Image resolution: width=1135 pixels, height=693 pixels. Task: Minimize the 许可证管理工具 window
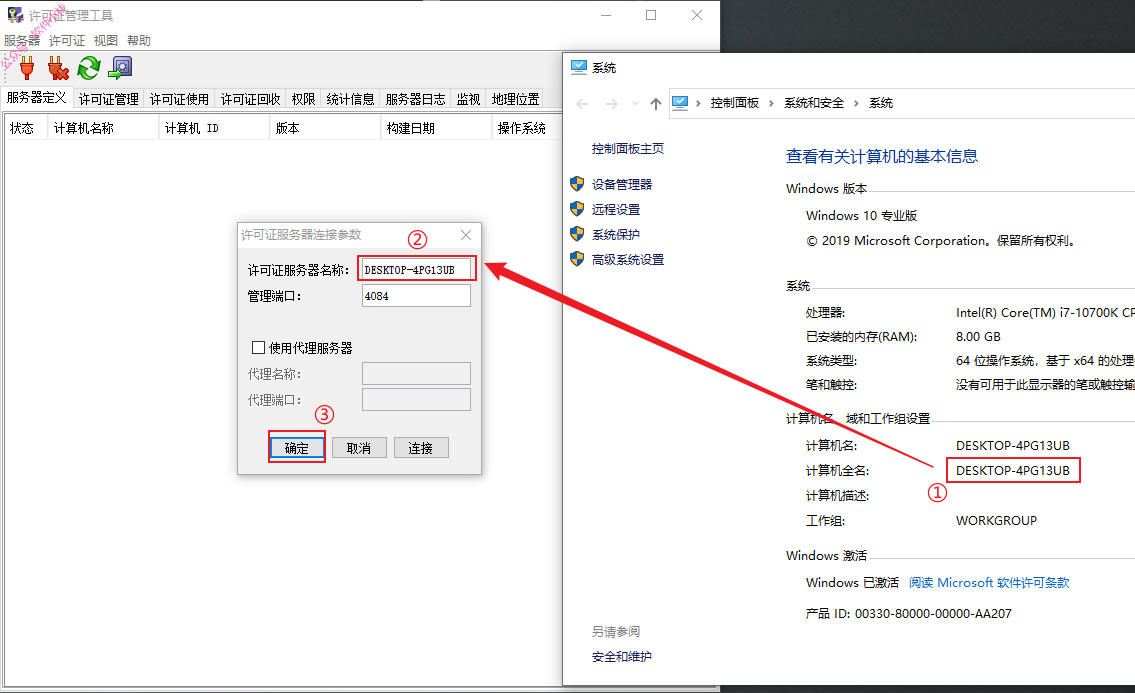606,15
